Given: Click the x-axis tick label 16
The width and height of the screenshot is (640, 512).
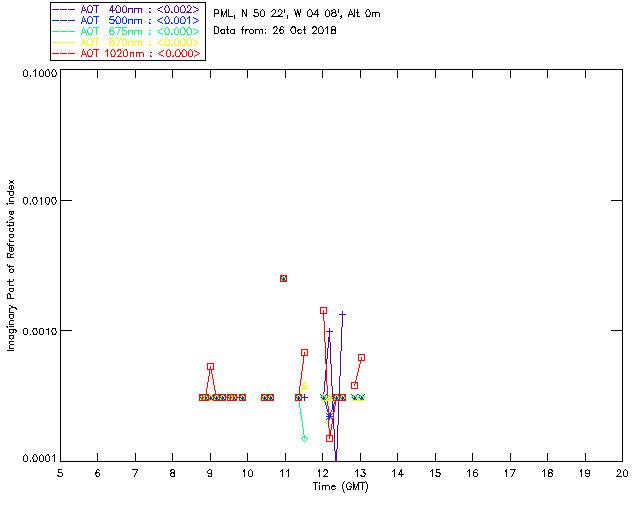Looking at the screenshot, I should pyautogui.click(x=473, y=473).
